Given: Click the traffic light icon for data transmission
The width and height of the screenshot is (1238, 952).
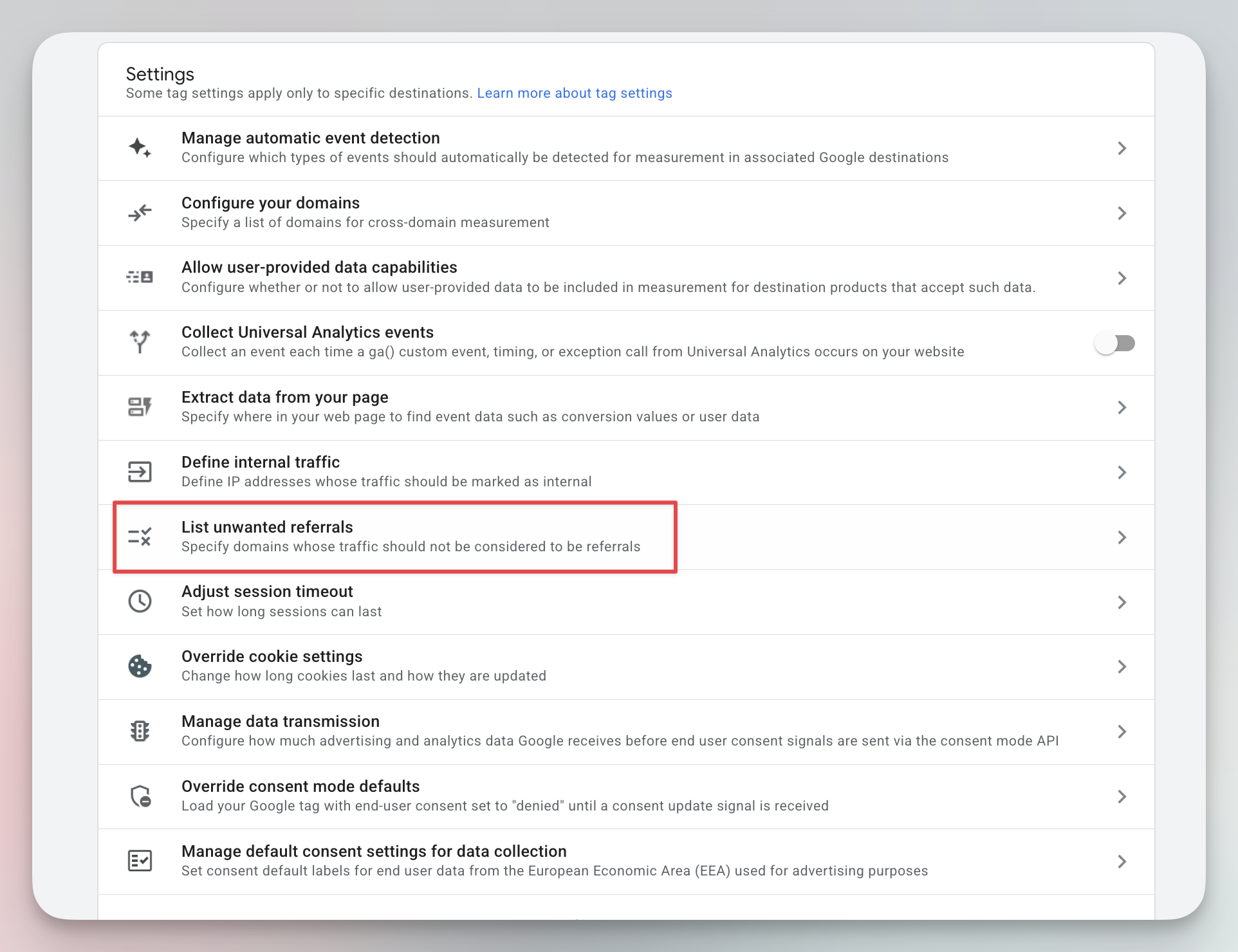Looking at the screenshot, I should tap(140, 731).
